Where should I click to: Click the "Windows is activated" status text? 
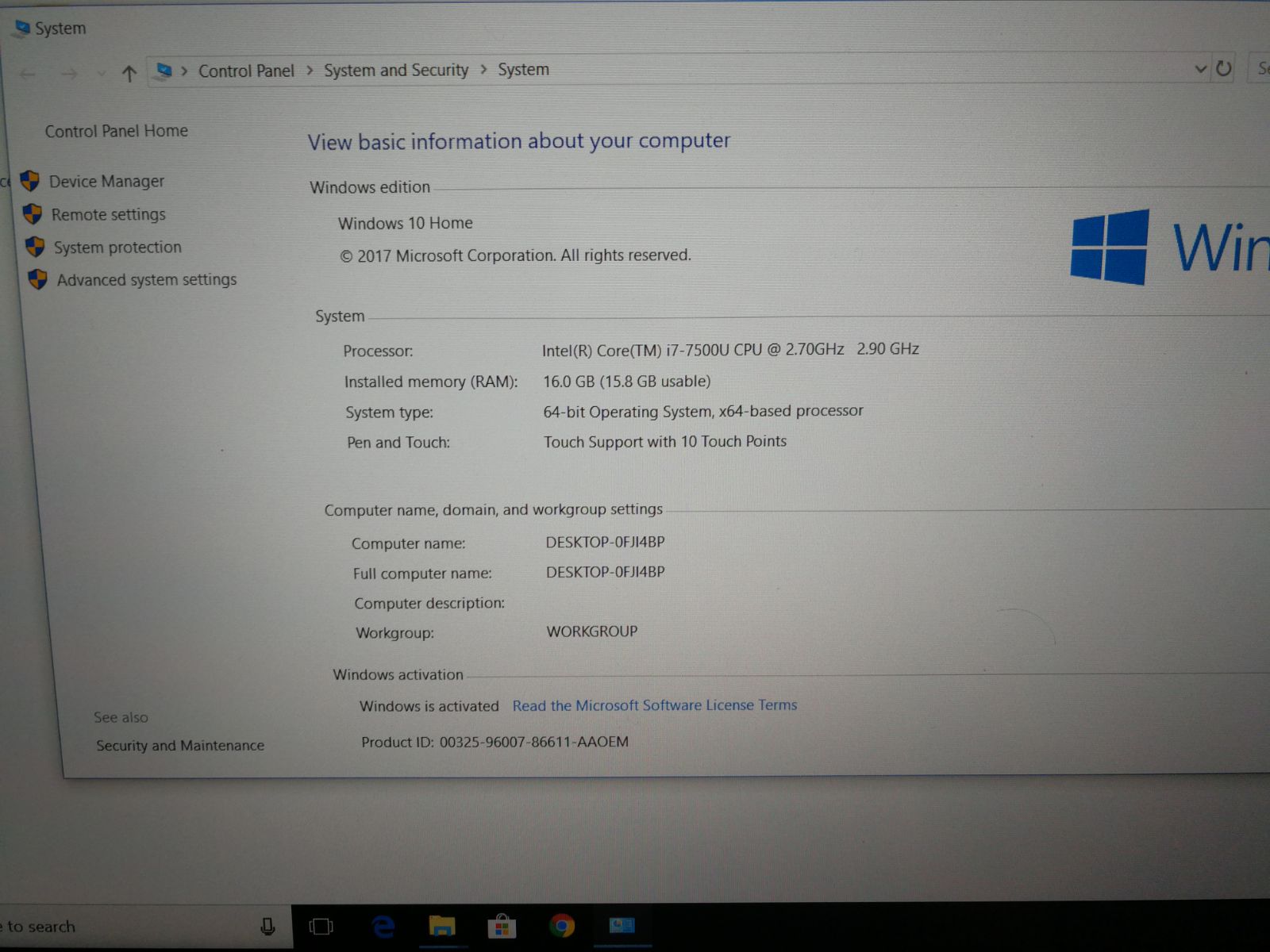[429, 706]
